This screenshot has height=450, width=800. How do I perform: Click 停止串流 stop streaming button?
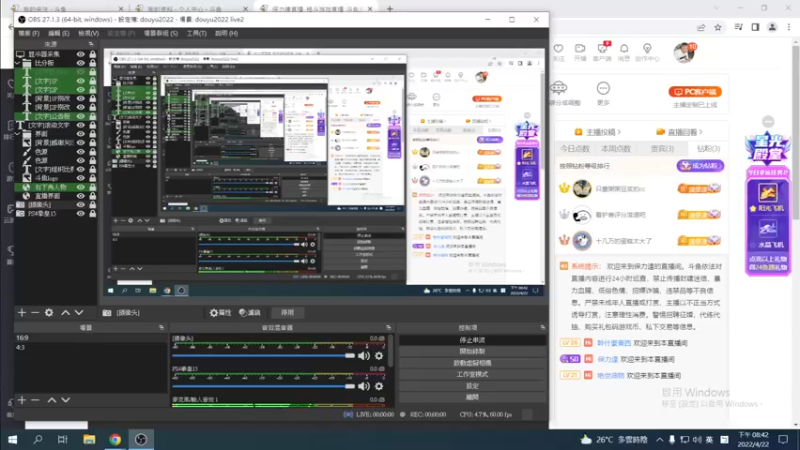(x=472, y=340)
